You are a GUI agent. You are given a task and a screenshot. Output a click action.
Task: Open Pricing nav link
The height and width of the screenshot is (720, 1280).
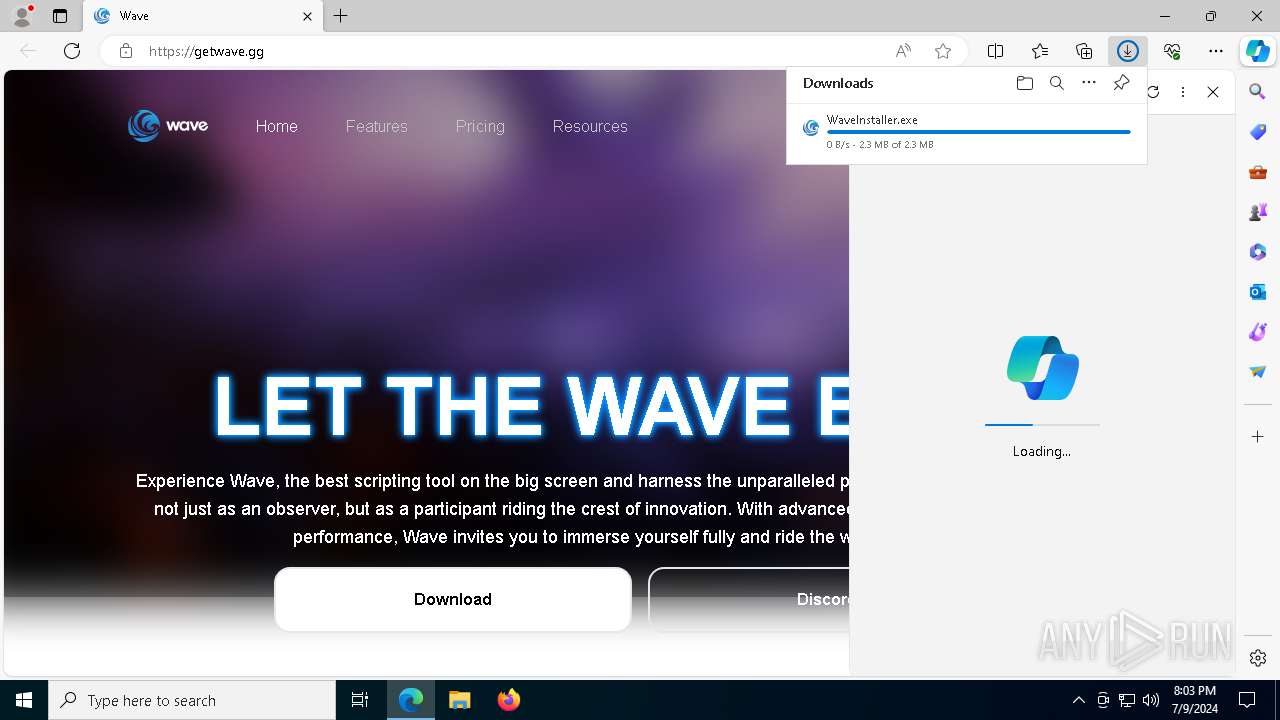(480, 126)
